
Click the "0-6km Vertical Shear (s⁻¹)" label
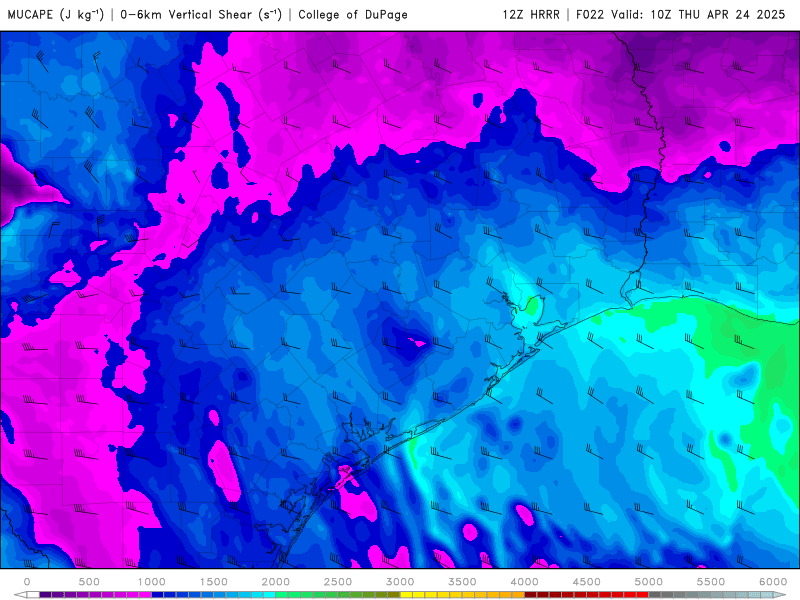[x=201, y=14]
